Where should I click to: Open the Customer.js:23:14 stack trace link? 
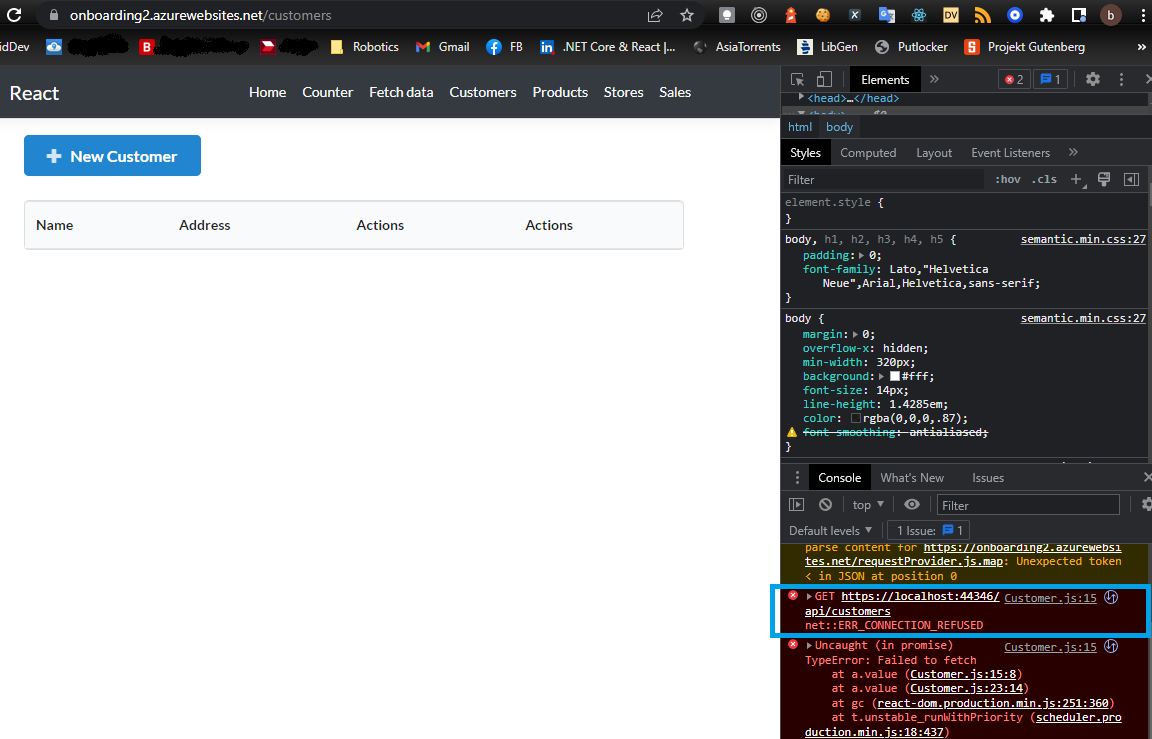pyautogui.click(x=966, y=688)
